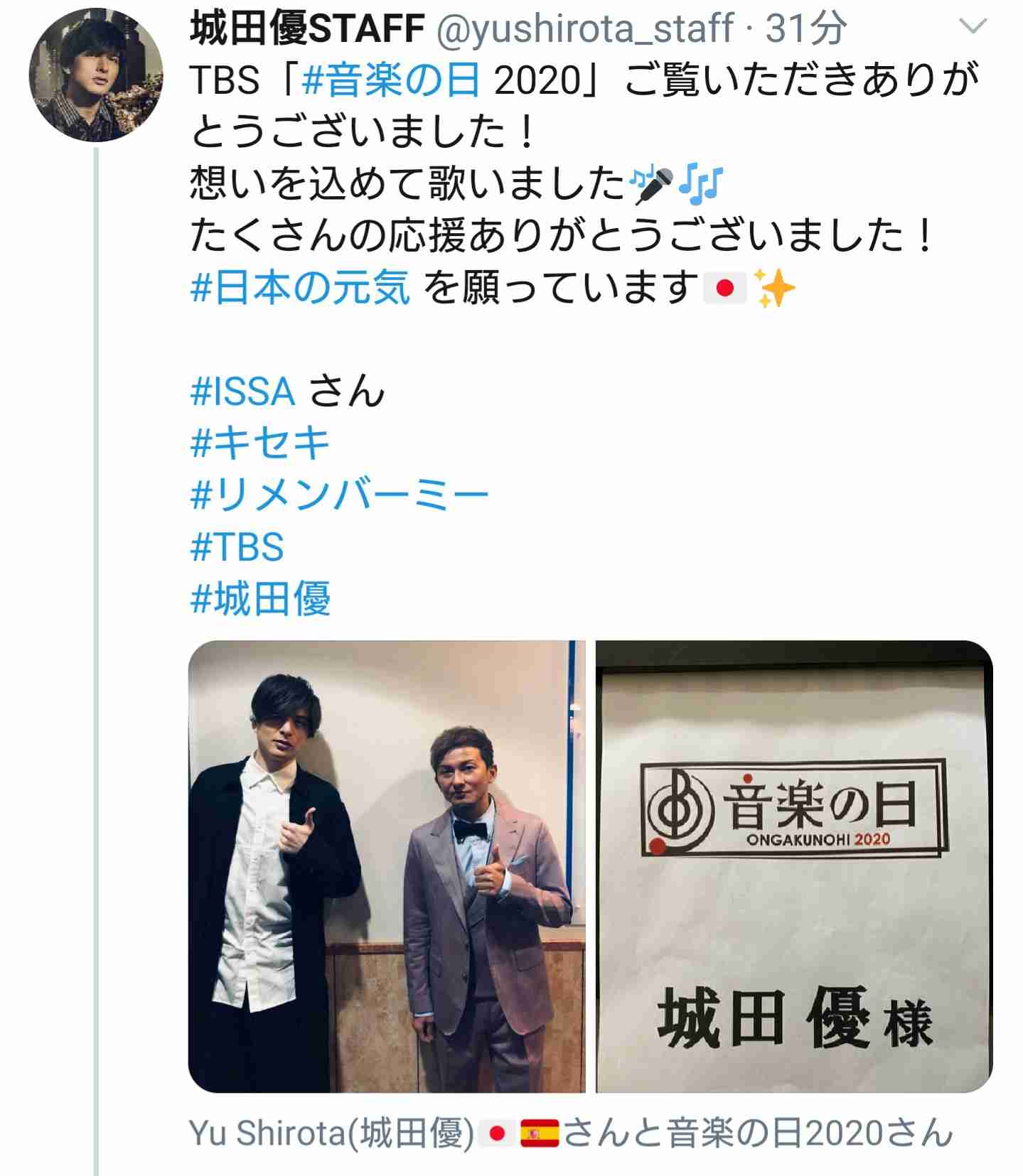Viewport: 1023px width, 1176px height.
Task: Tap the tweet body text to open it
Action: pyautogui.click(x=583, y=184)
